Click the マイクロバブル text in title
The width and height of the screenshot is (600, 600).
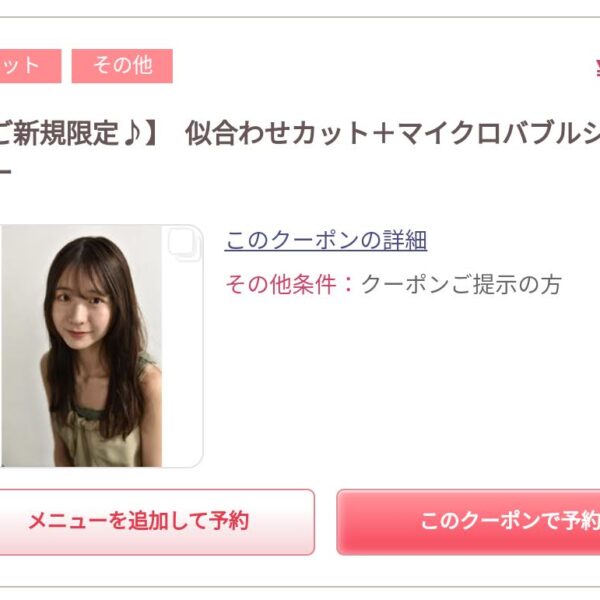[484, 134]
